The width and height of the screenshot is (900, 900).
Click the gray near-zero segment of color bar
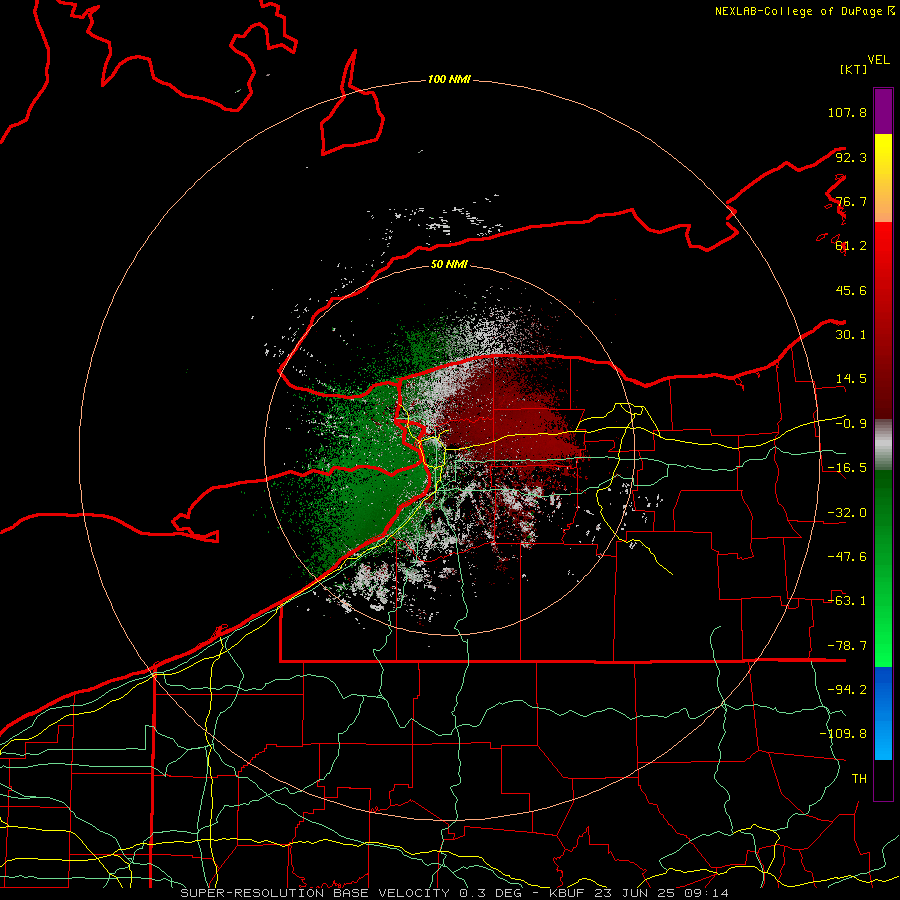883,444
